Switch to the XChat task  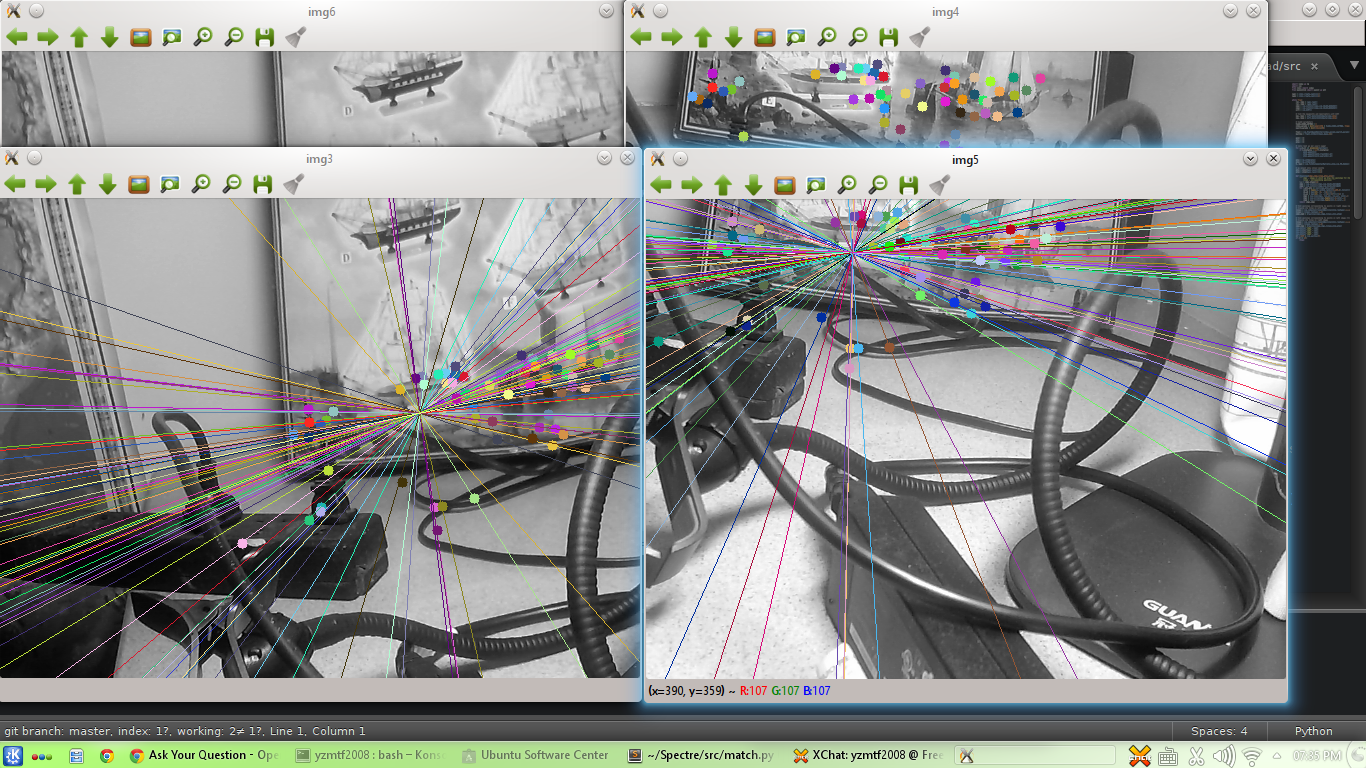pos(868,755)
